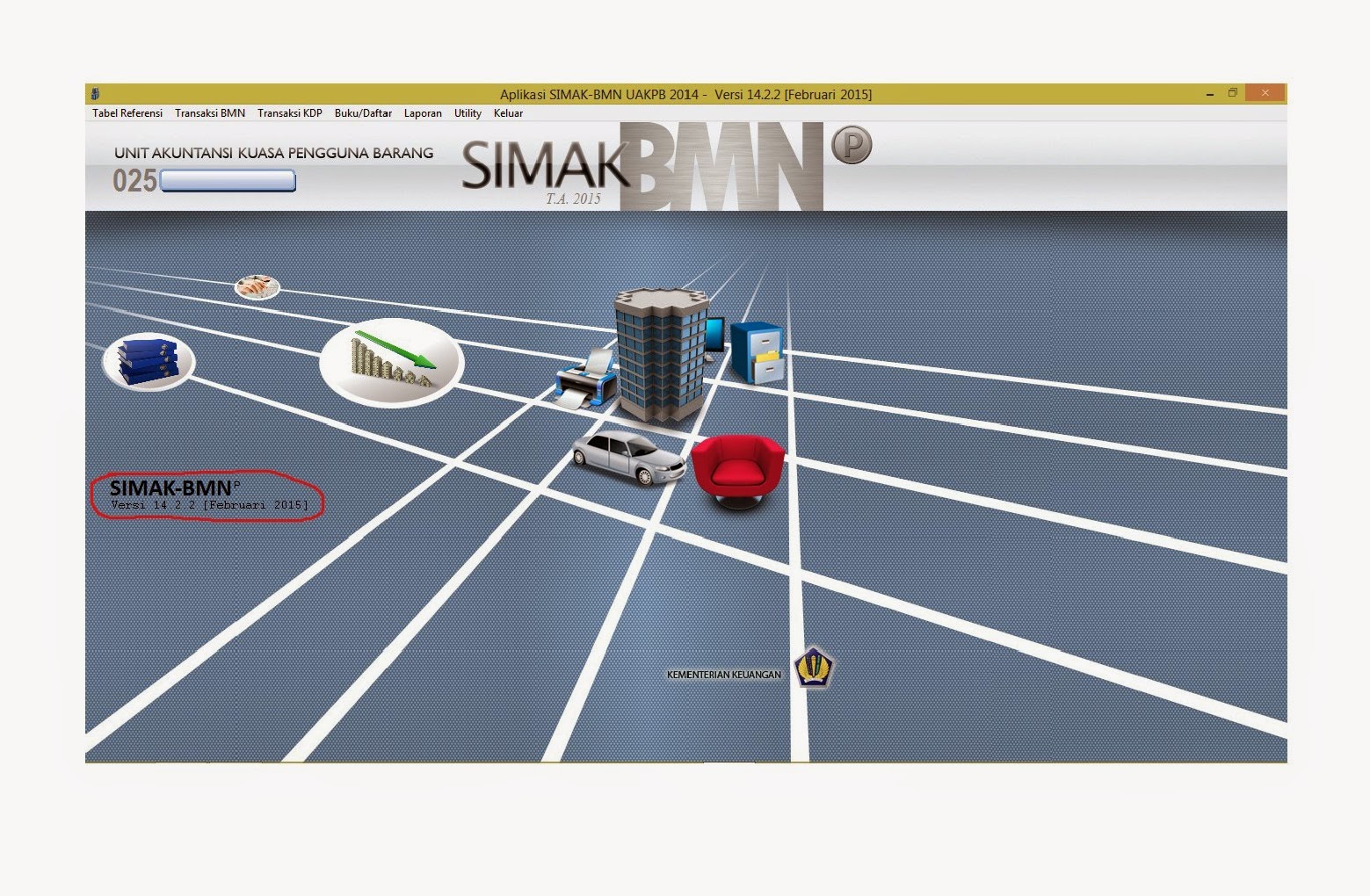
Task: Click the stacked blue books icon
Action: point(148,359)
